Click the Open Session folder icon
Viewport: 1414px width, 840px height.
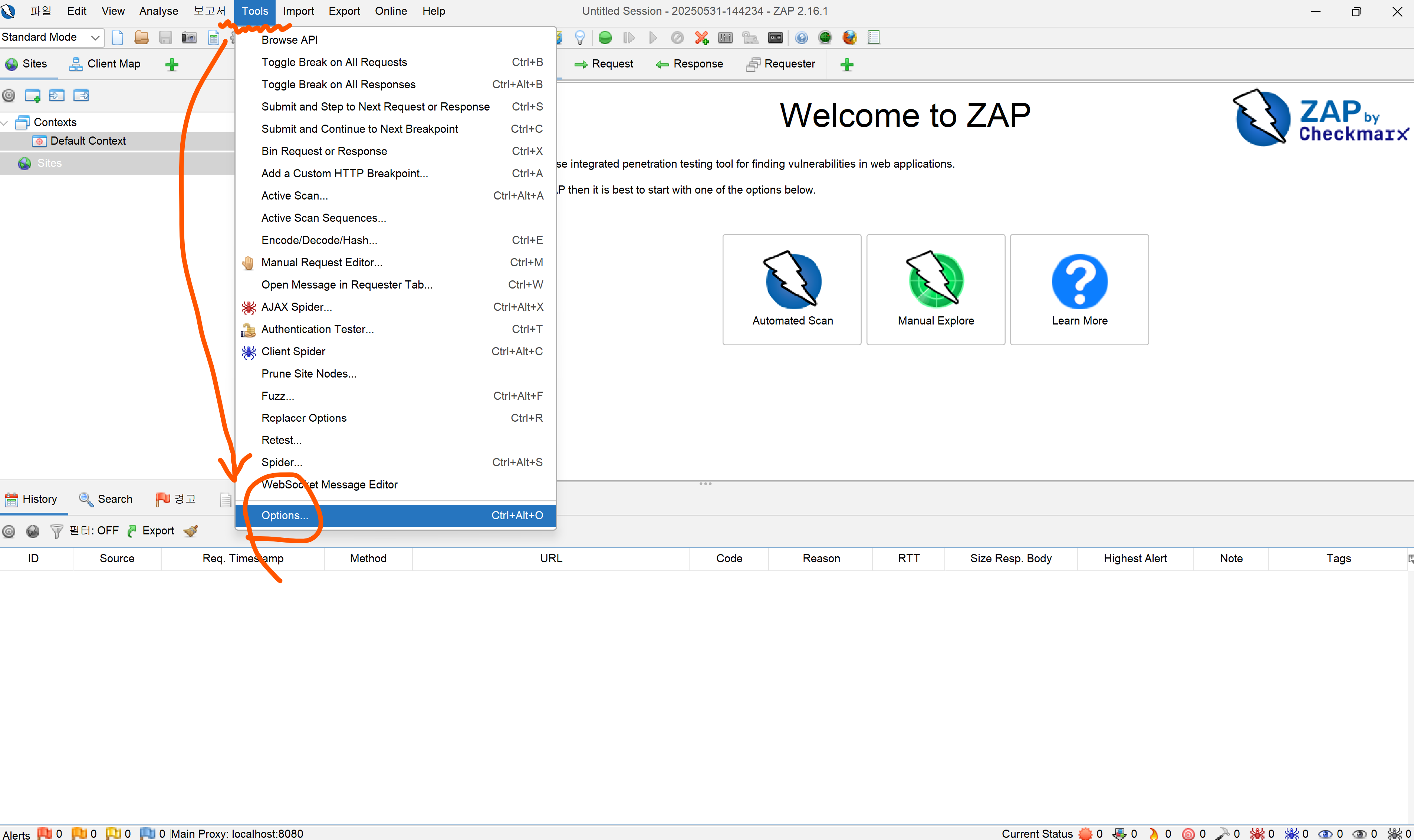click(x=141, y=38)
